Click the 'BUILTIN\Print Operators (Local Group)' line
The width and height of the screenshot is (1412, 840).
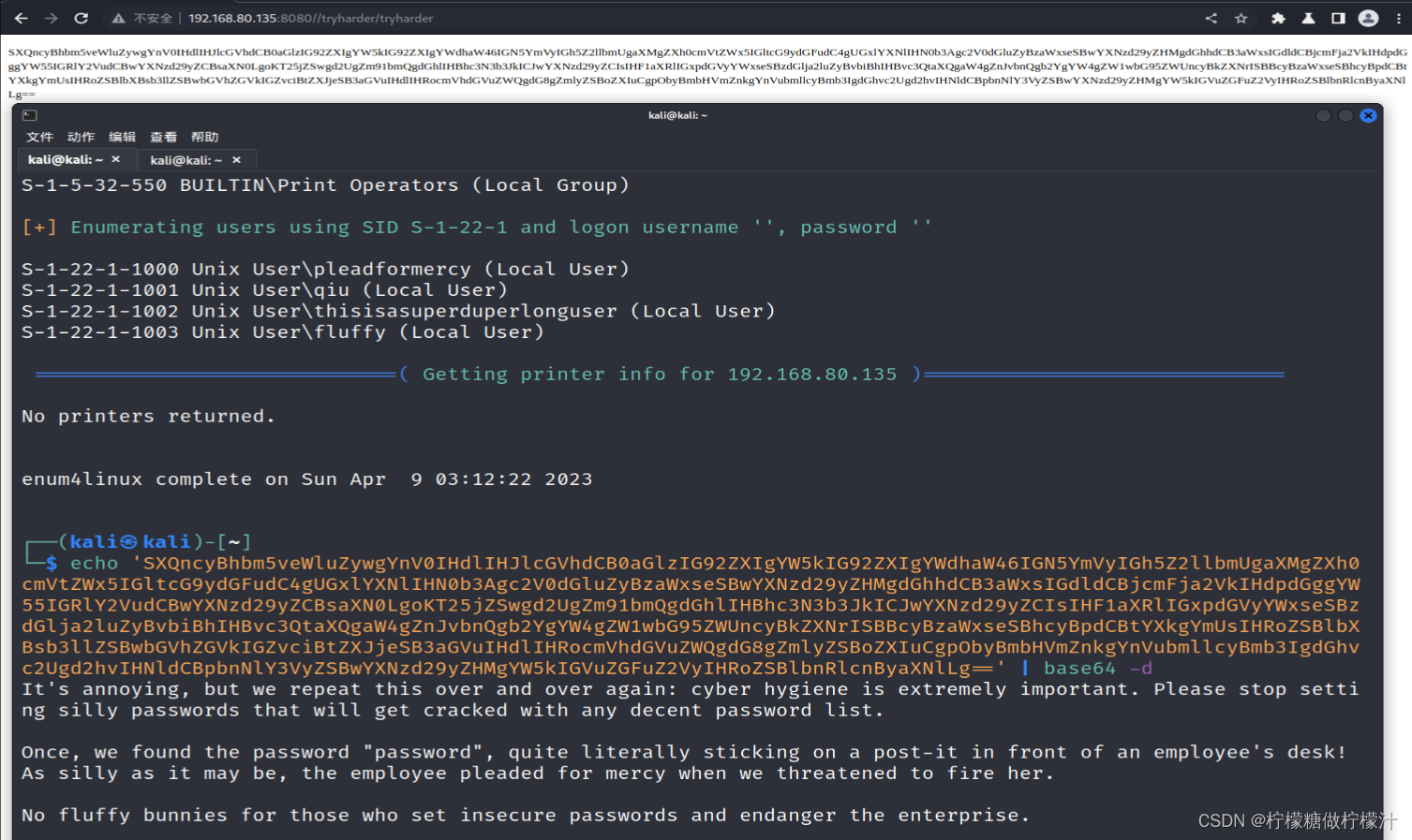(325, 185)
